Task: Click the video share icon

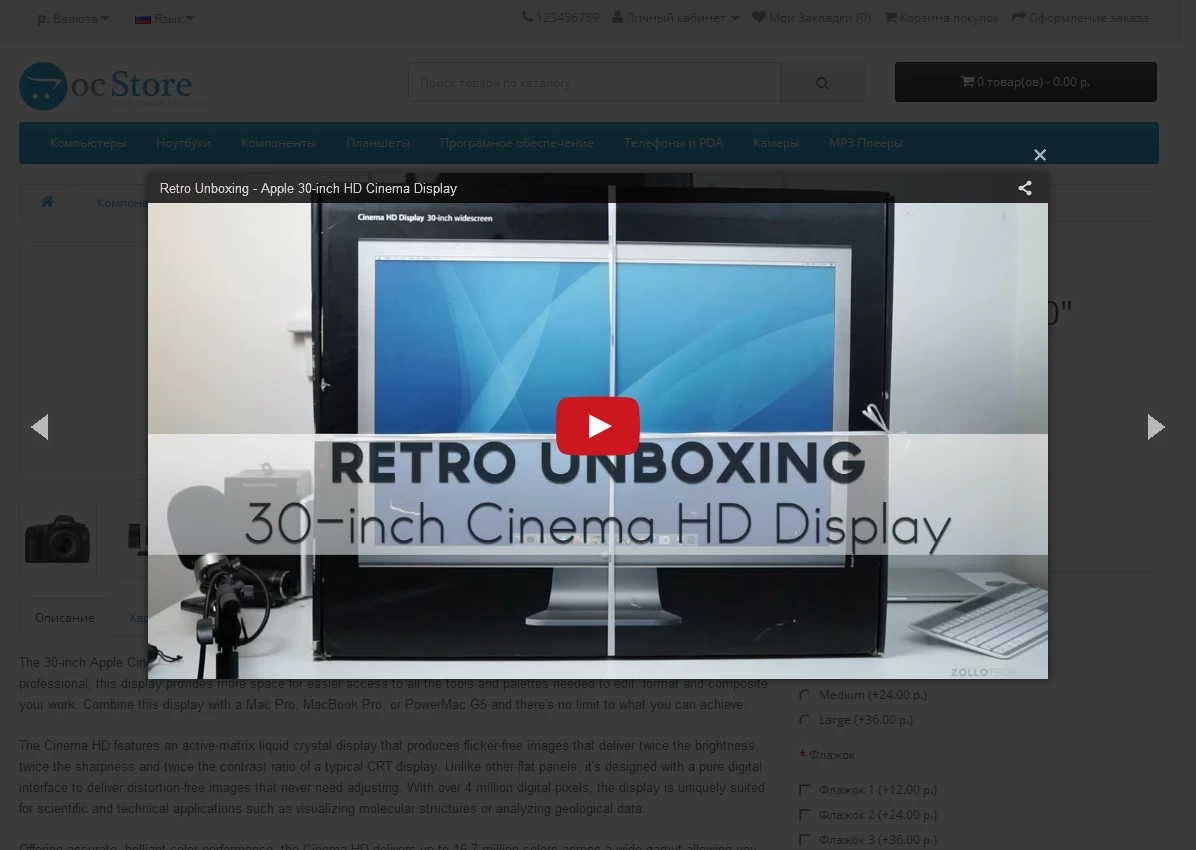Action: [x=1025, y=188]
